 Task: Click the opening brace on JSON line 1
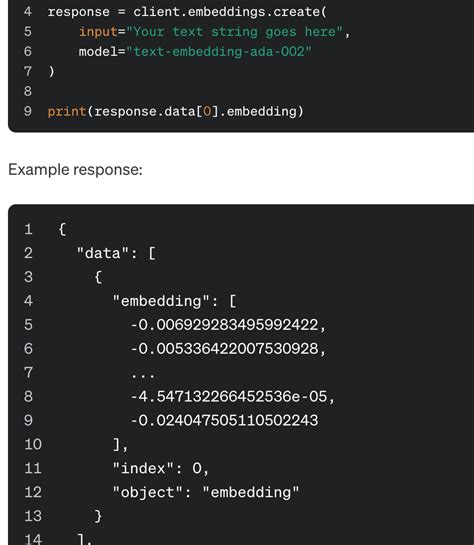pos(62,229)
